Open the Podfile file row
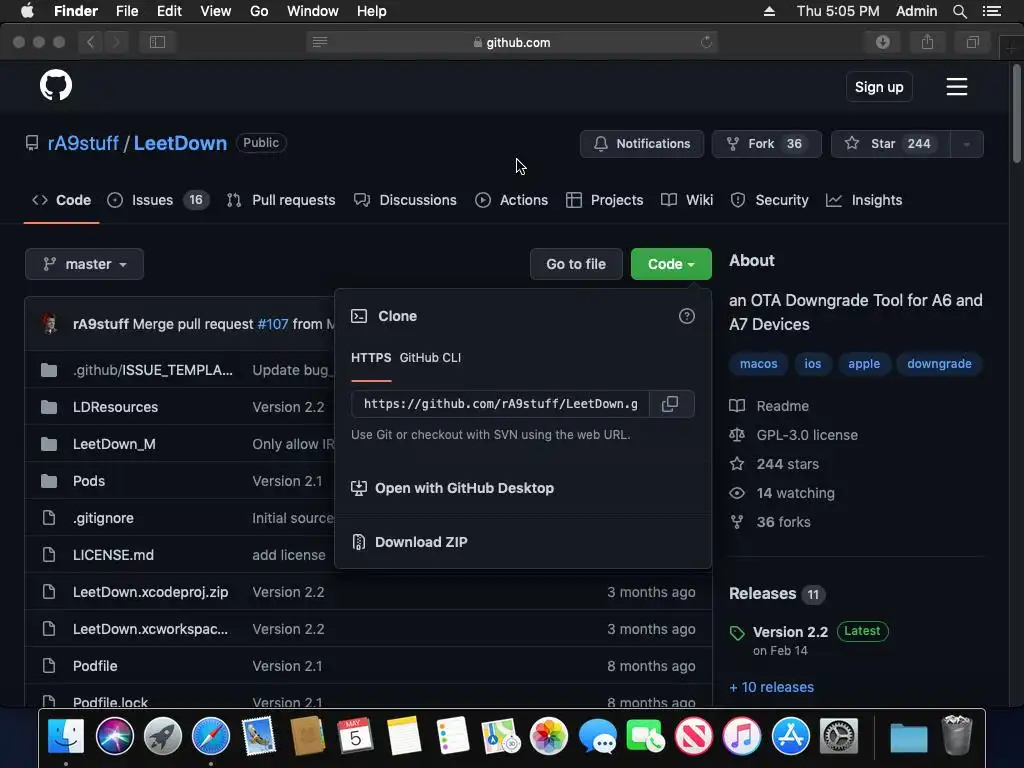The image size is (1024, 768). pyautogui.click(x=368, y=665)
